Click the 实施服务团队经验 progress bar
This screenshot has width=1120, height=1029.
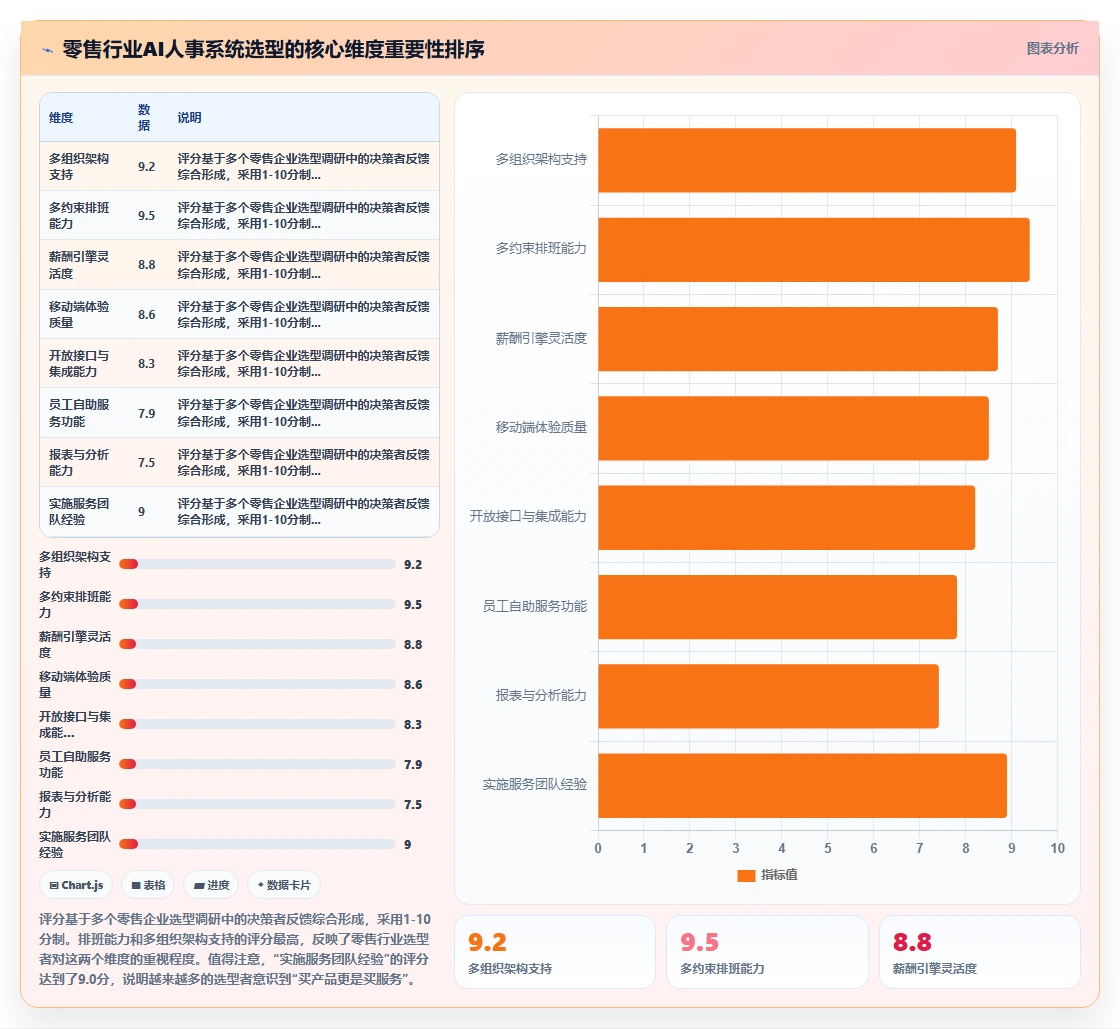coord(257,844)
